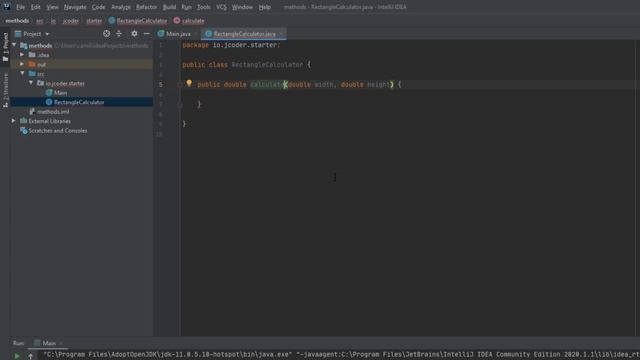Click the package io.jcoder.starter statement

coord(231,45)
